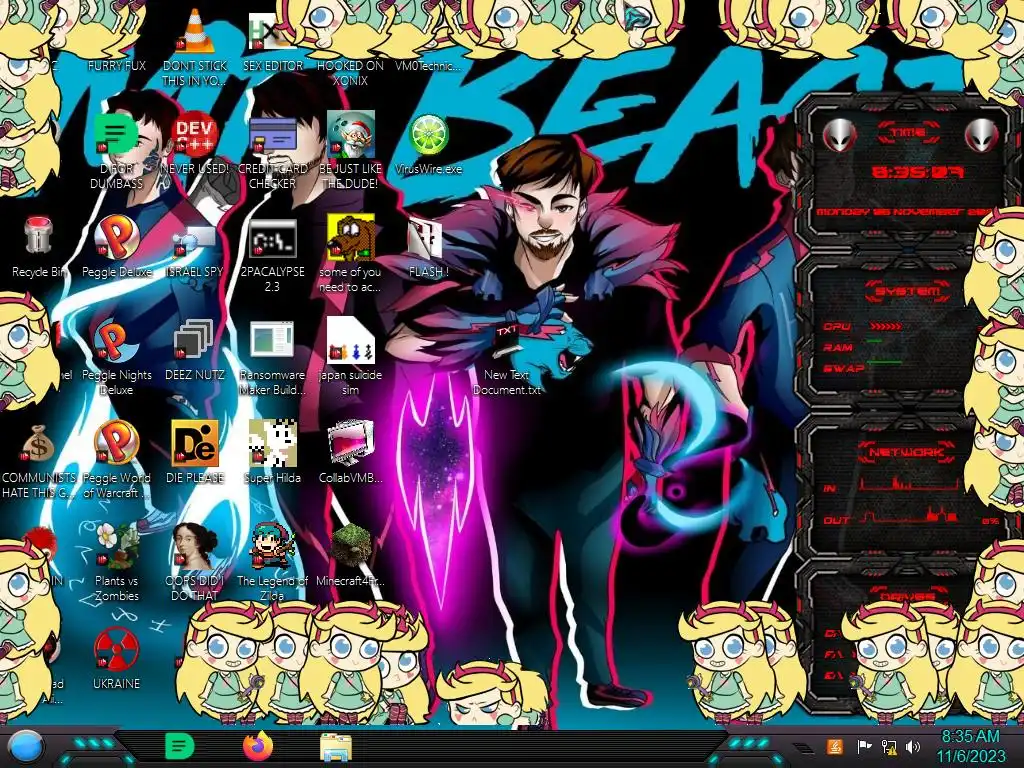Open the Start menu orb

tap(26, 746)
